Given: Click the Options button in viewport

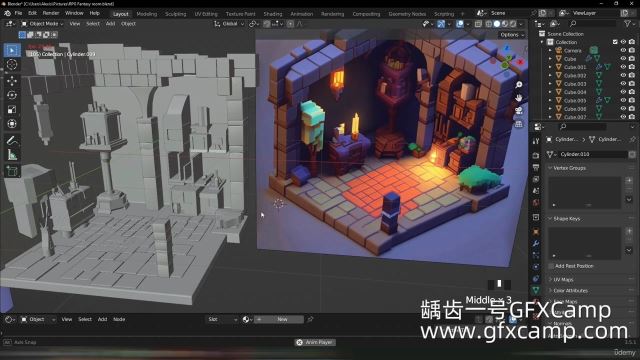Looking at the screenshot, I should tap(512, 35).
